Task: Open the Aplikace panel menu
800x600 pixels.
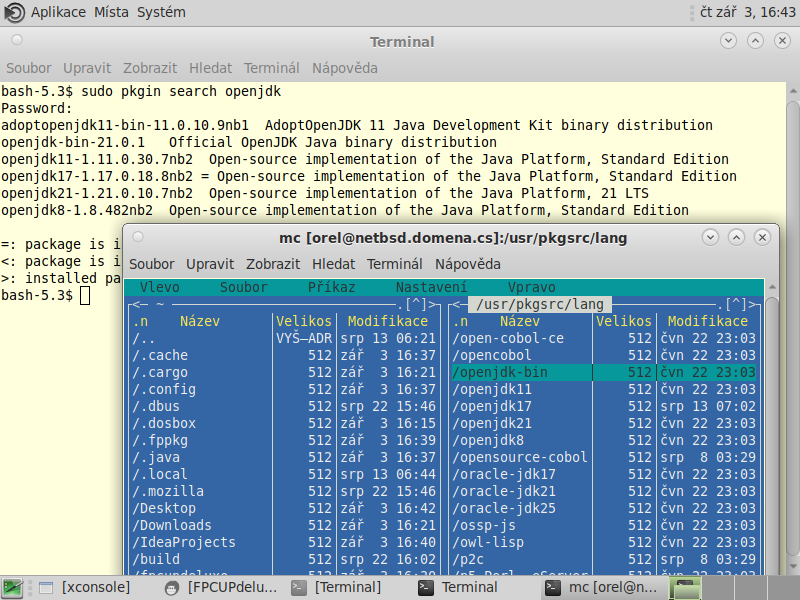Action: [x=58, y=12]
